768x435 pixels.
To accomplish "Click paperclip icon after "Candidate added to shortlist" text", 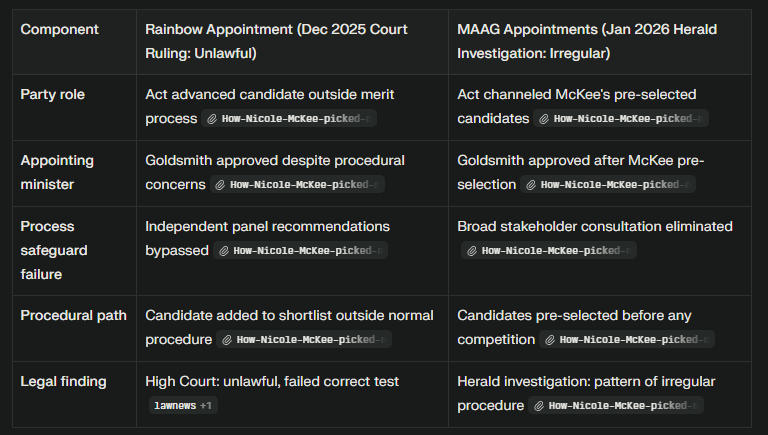I will pyautogui.click(x=227, y=340).
